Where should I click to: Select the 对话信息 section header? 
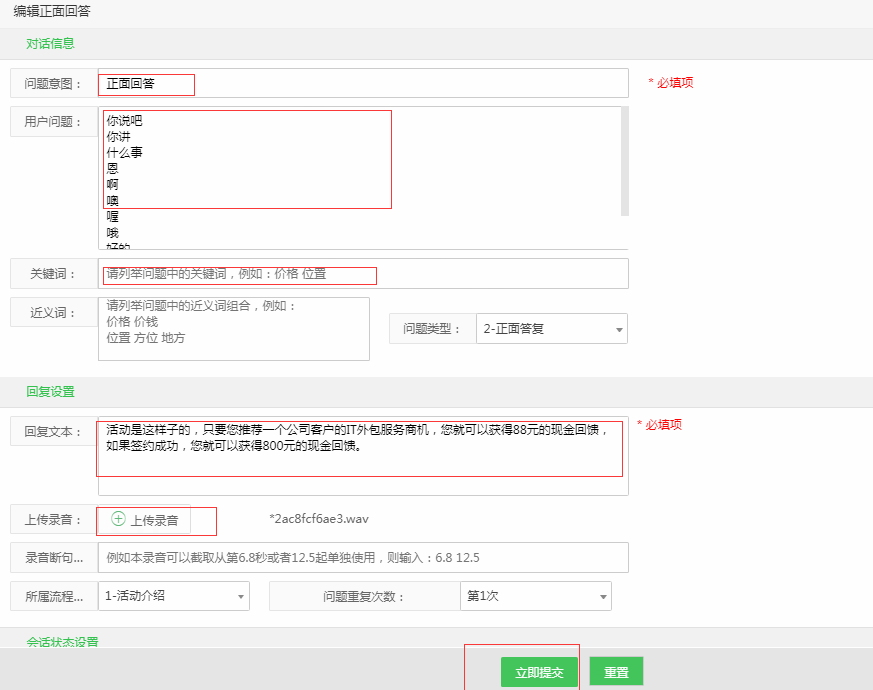tap(50, 44)
